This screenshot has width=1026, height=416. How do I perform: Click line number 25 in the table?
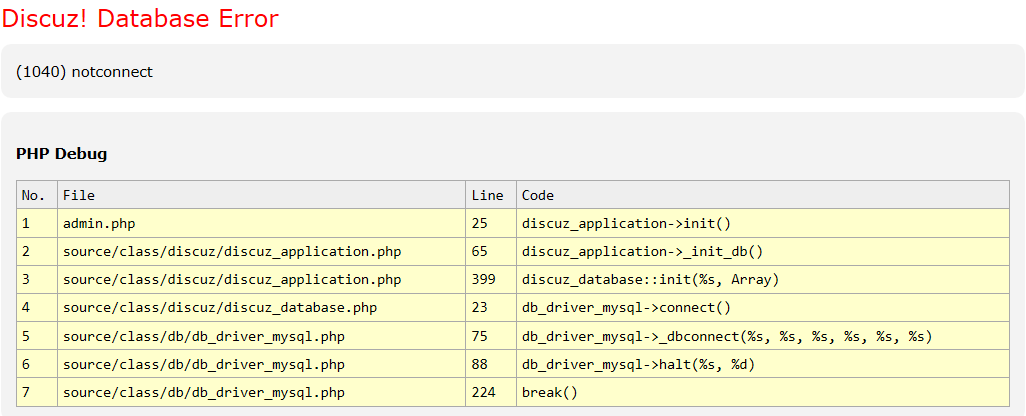(479, 223)
